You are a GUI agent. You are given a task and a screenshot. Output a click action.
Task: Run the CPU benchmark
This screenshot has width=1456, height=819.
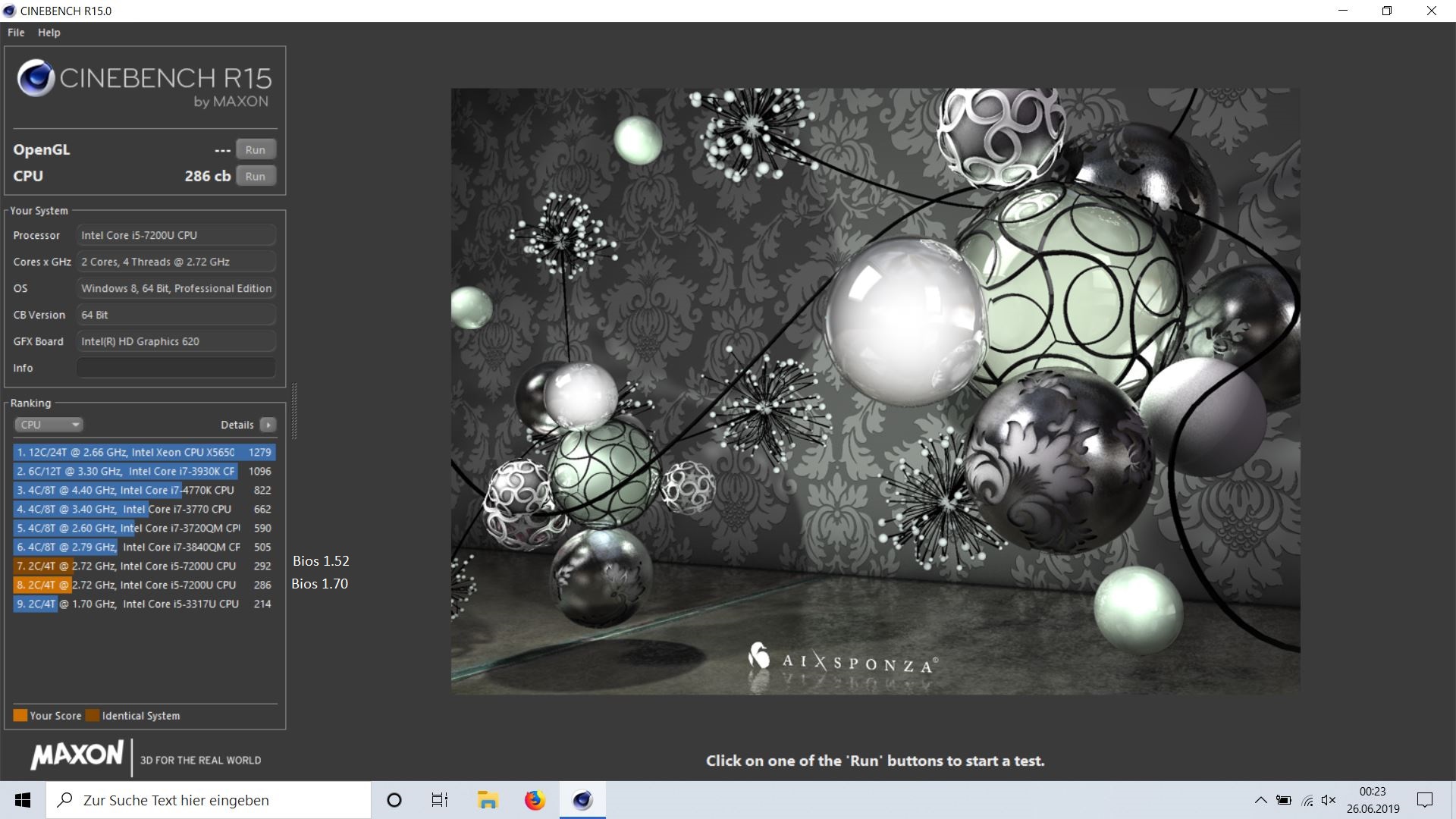[256, 176]
